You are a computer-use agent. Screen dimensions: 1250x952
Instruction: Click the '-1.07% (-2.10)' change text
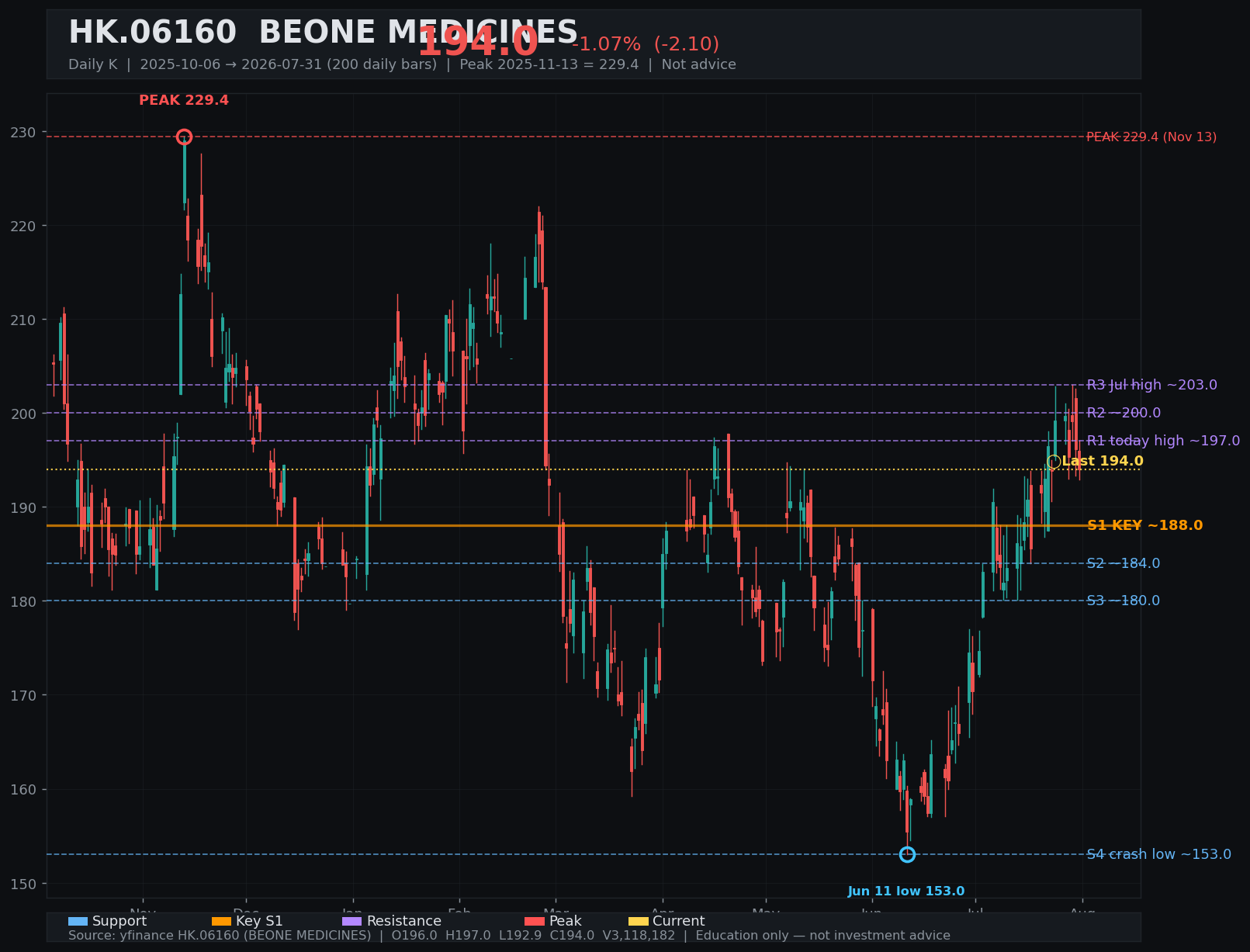coord(646,44)
